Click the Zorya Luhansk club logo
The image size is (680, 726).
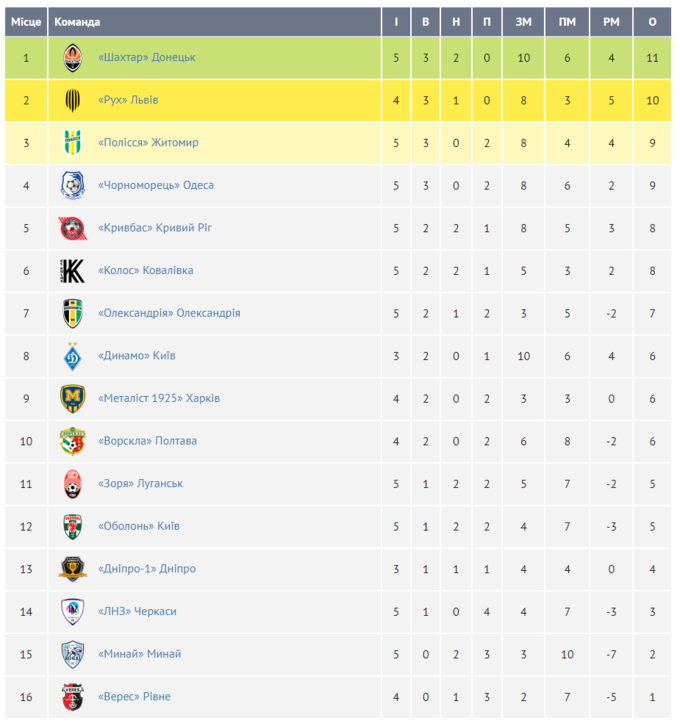click(x=72, y=484)
